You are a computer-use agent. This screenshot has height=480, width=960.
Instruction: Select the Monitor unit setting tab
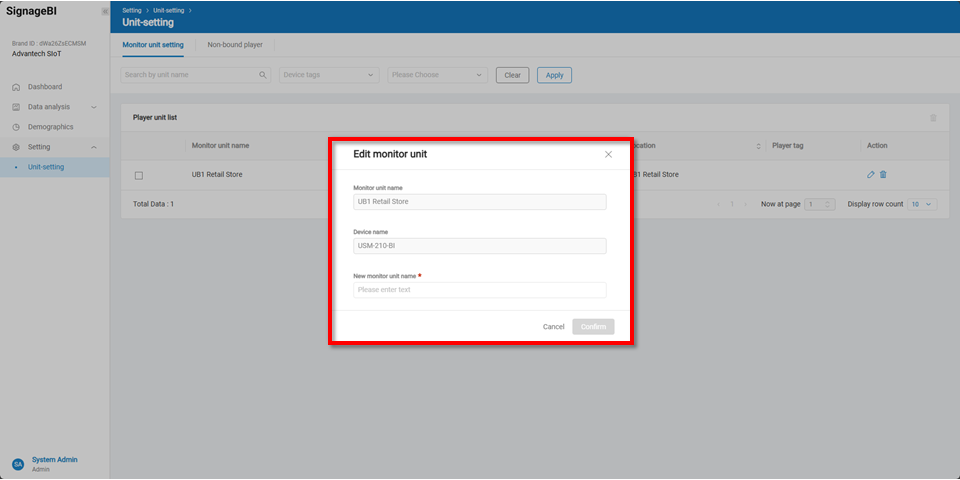click(153, 45)
